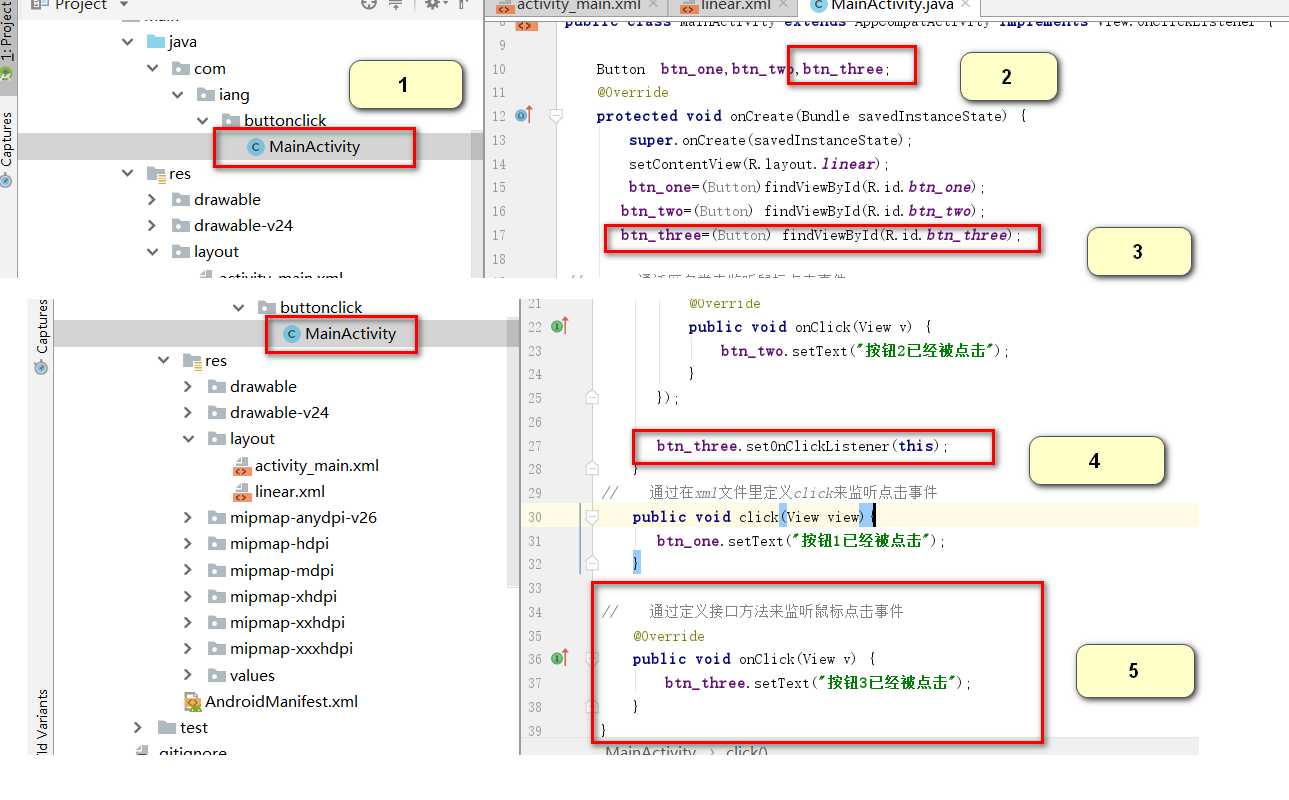The width and height of the screenshot is (1289, 800).
Task: Fold the onCreate method on line 12
Action: pos(555,116)
